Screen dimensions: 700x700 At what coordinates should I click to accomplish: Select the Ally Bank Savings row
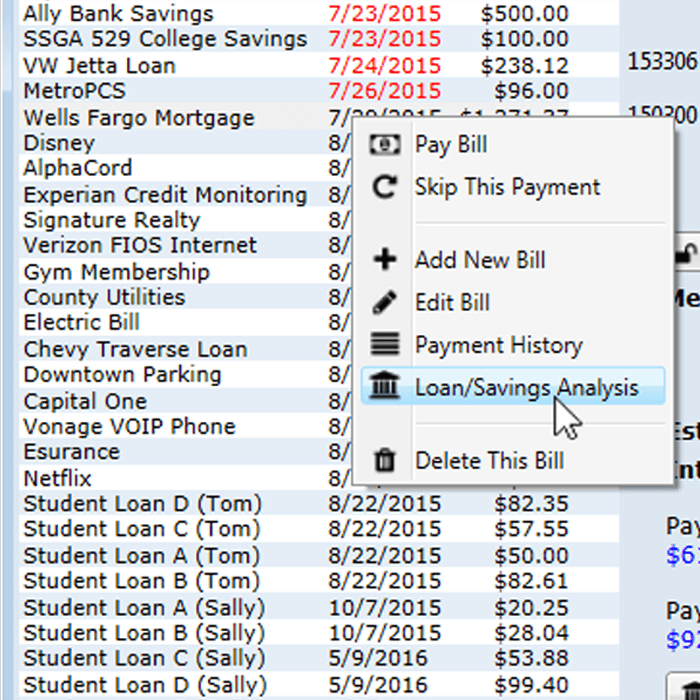[319, 13]
